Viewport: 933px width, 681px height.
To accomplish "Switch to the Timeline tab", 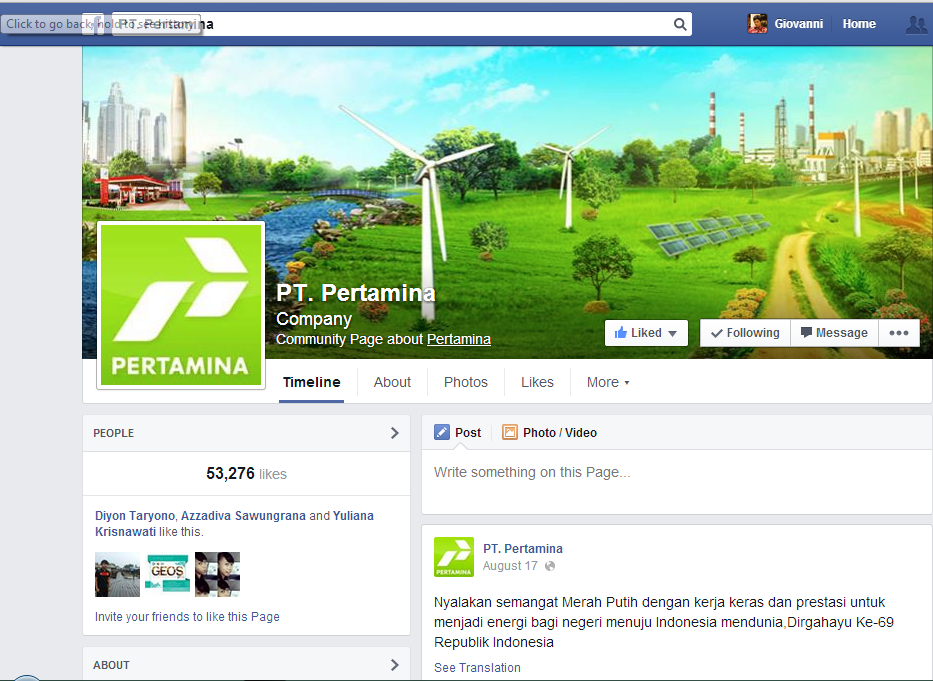I will click(x=311, y=382).
